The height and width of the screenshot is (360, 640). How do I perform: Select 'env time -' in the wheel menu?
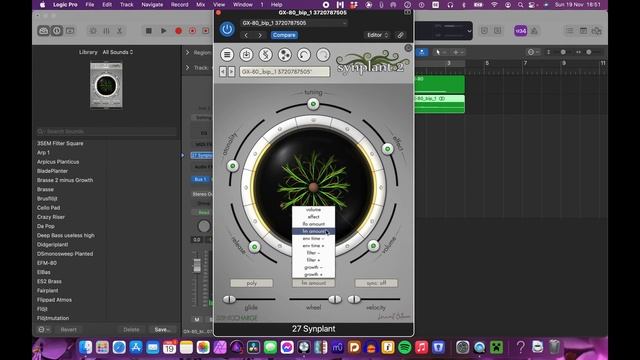313,238
